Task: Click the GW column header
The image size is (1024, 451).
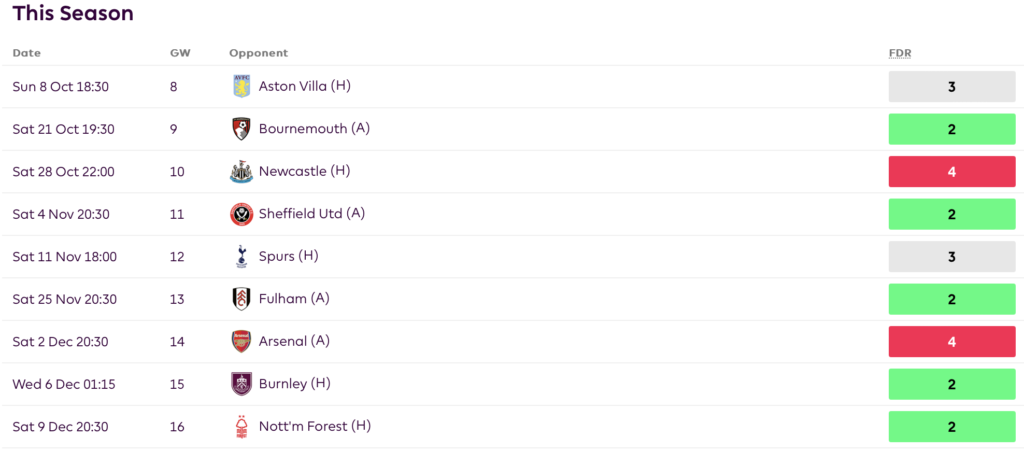Action: (180, 53)
